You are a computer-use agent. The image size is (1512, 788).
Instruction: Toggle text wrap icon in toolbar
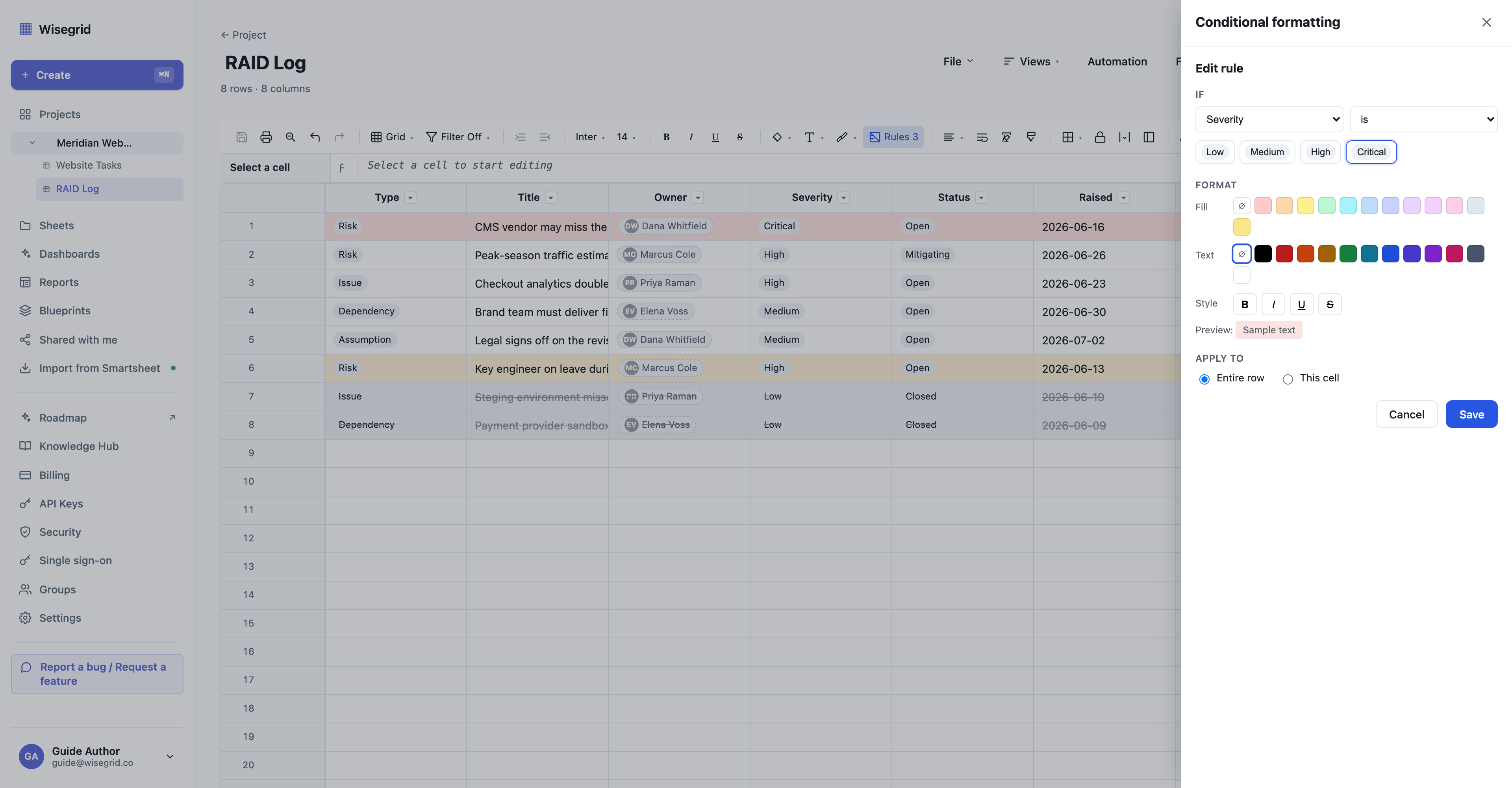click(981, 137)
